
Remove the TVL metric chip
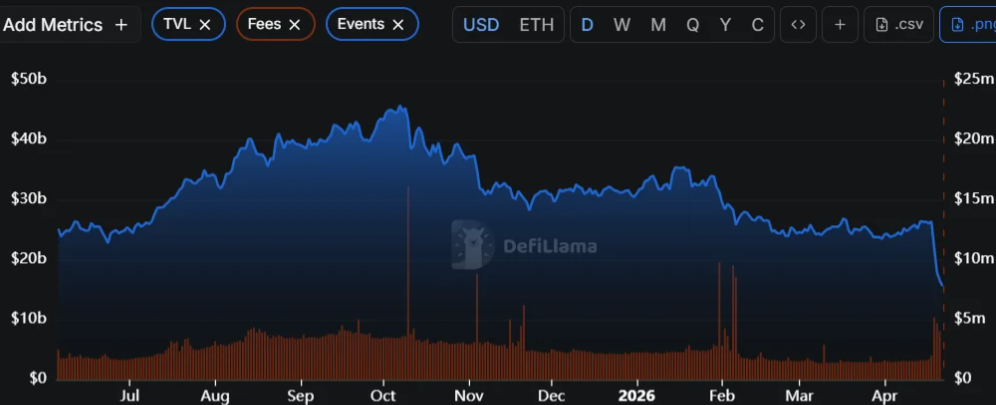tap(205, 25)
